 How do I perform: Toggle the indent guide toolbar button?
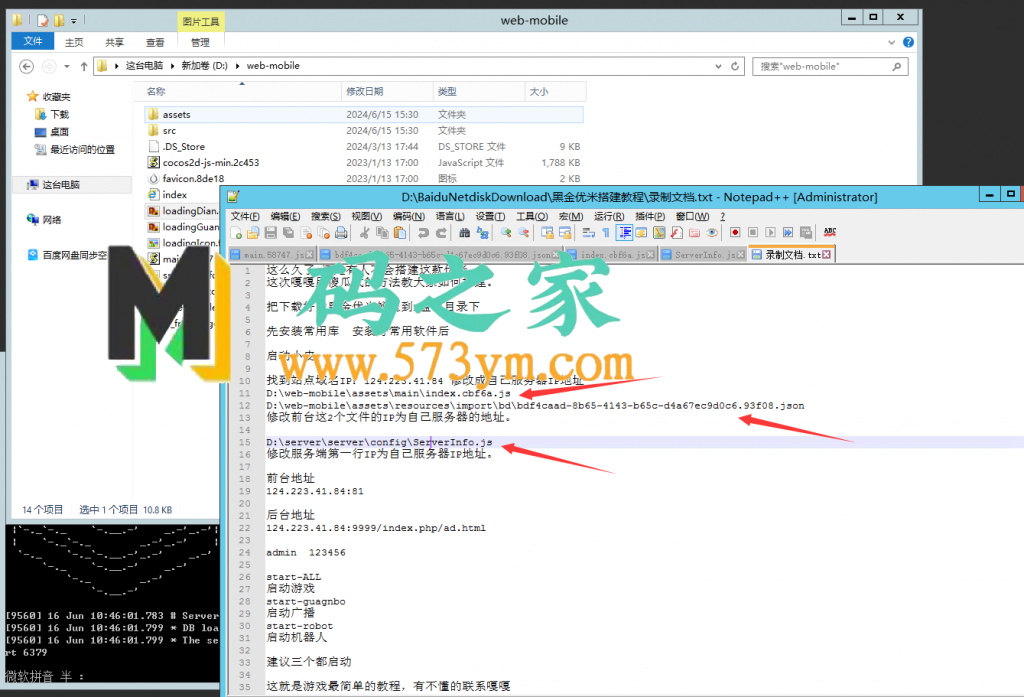(624, 233)
